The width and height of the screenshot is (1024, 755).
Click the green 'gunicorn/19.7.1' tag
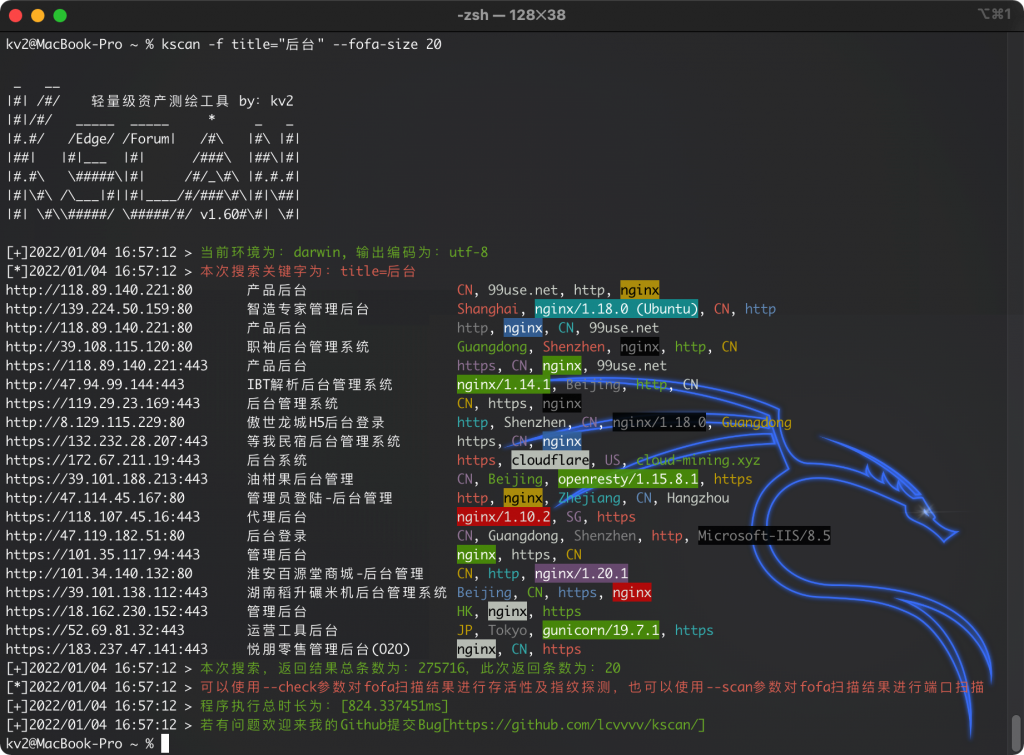coord(601,631)
